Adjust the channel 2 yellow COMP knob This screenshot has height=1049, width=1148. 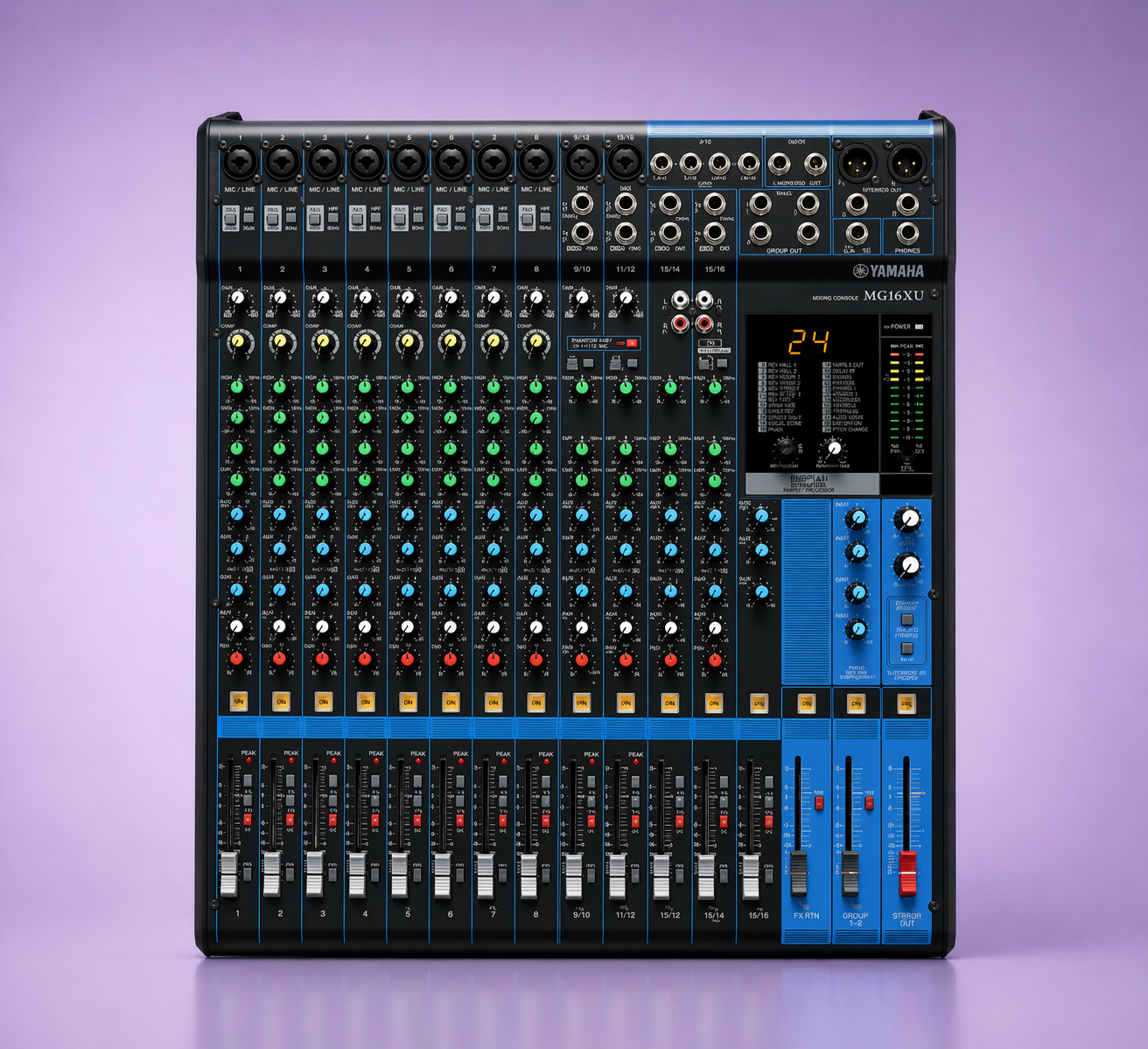(280, 342)
